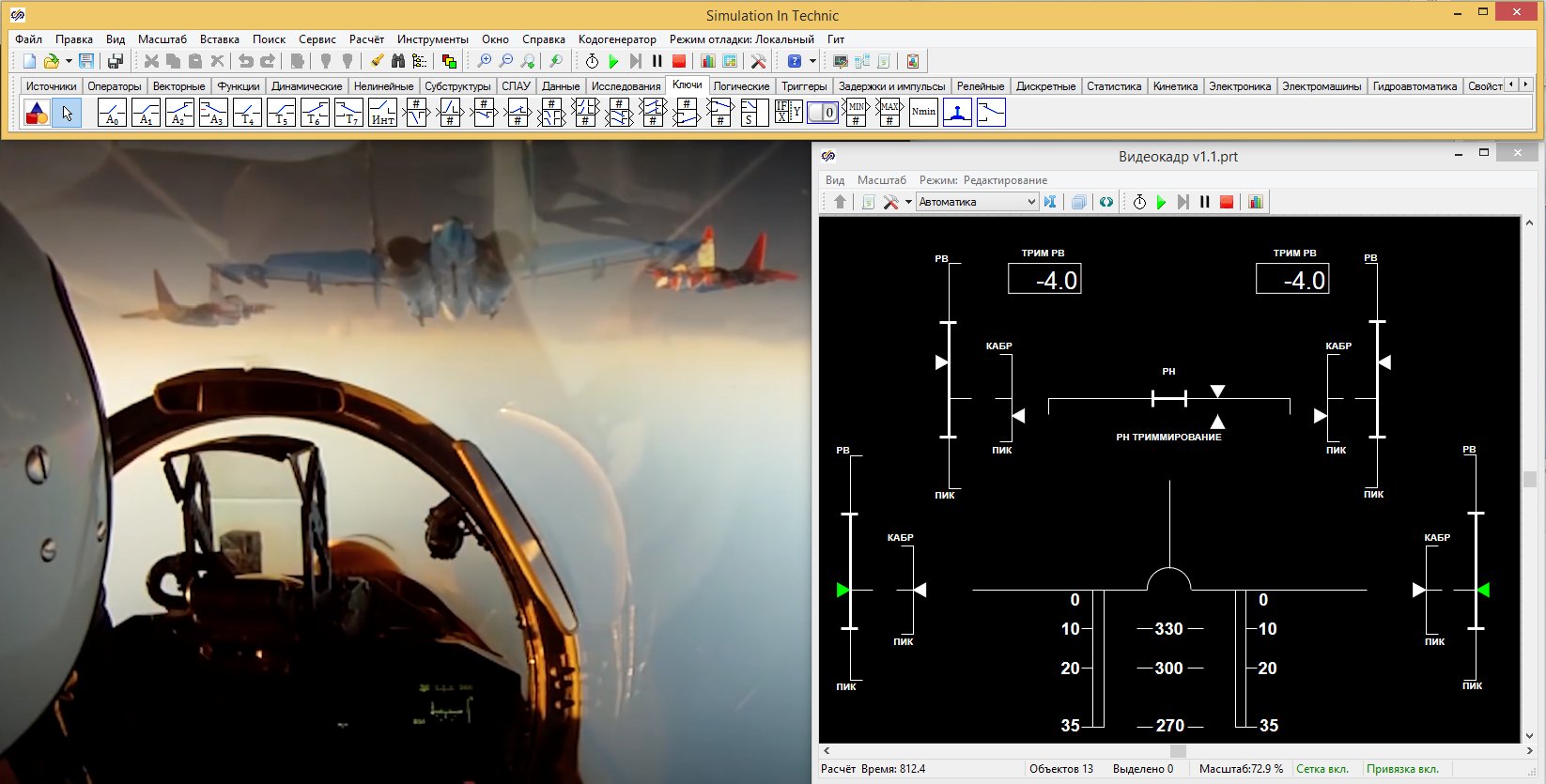Click green pointer on lower-right РВ scale

[1483, 590]
